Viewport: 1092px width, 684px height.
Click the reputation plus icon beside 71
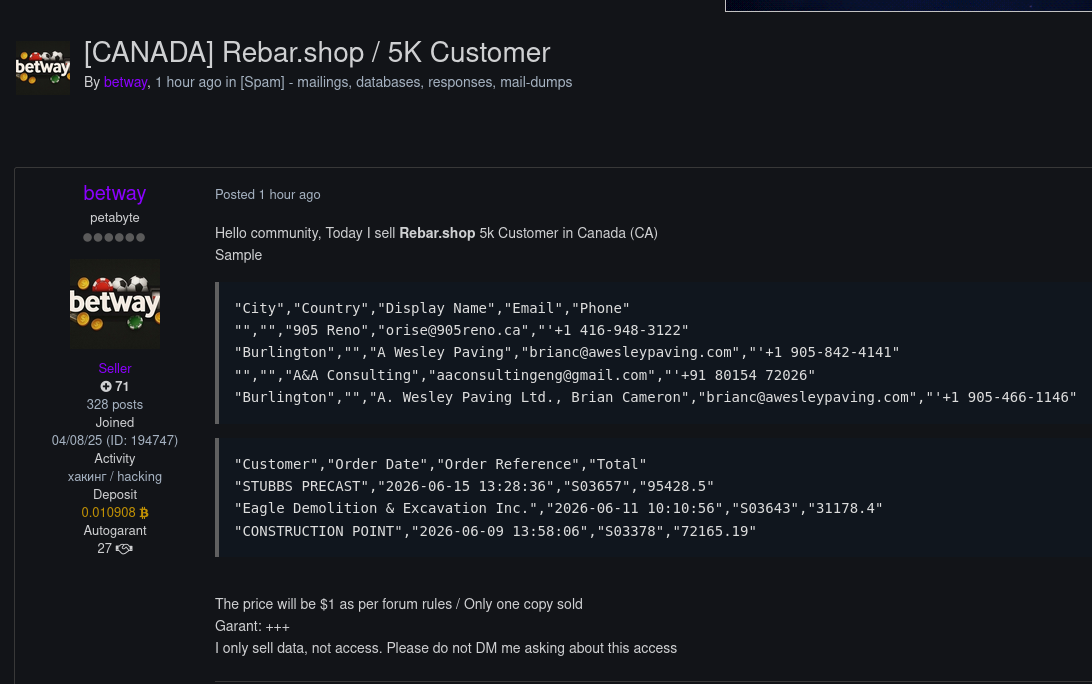click(x=106, y=387)
